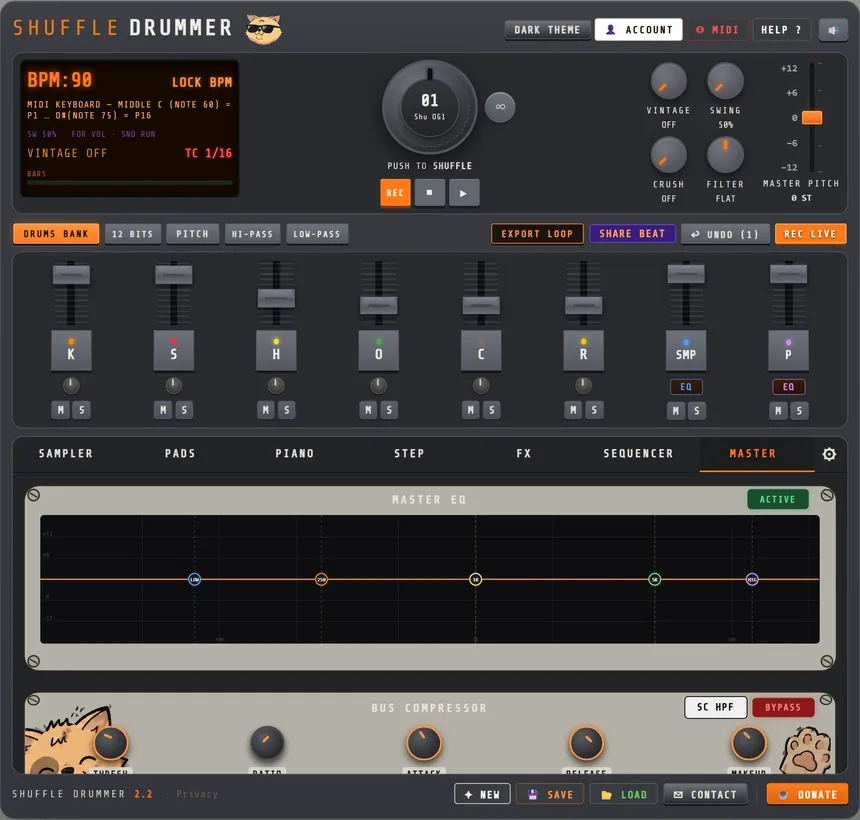Toggle LOCK BPM on the display

(202, 82)
